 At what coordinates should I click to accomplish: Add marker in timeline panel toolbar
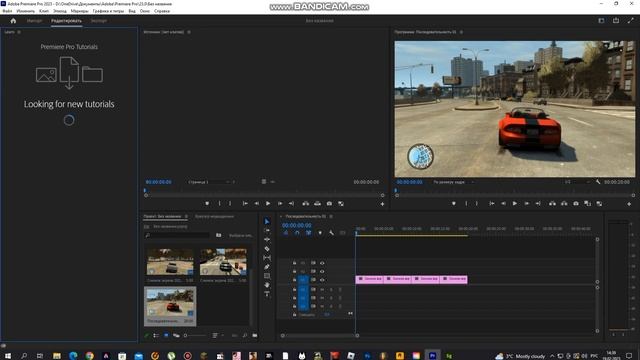click(320, 233)
